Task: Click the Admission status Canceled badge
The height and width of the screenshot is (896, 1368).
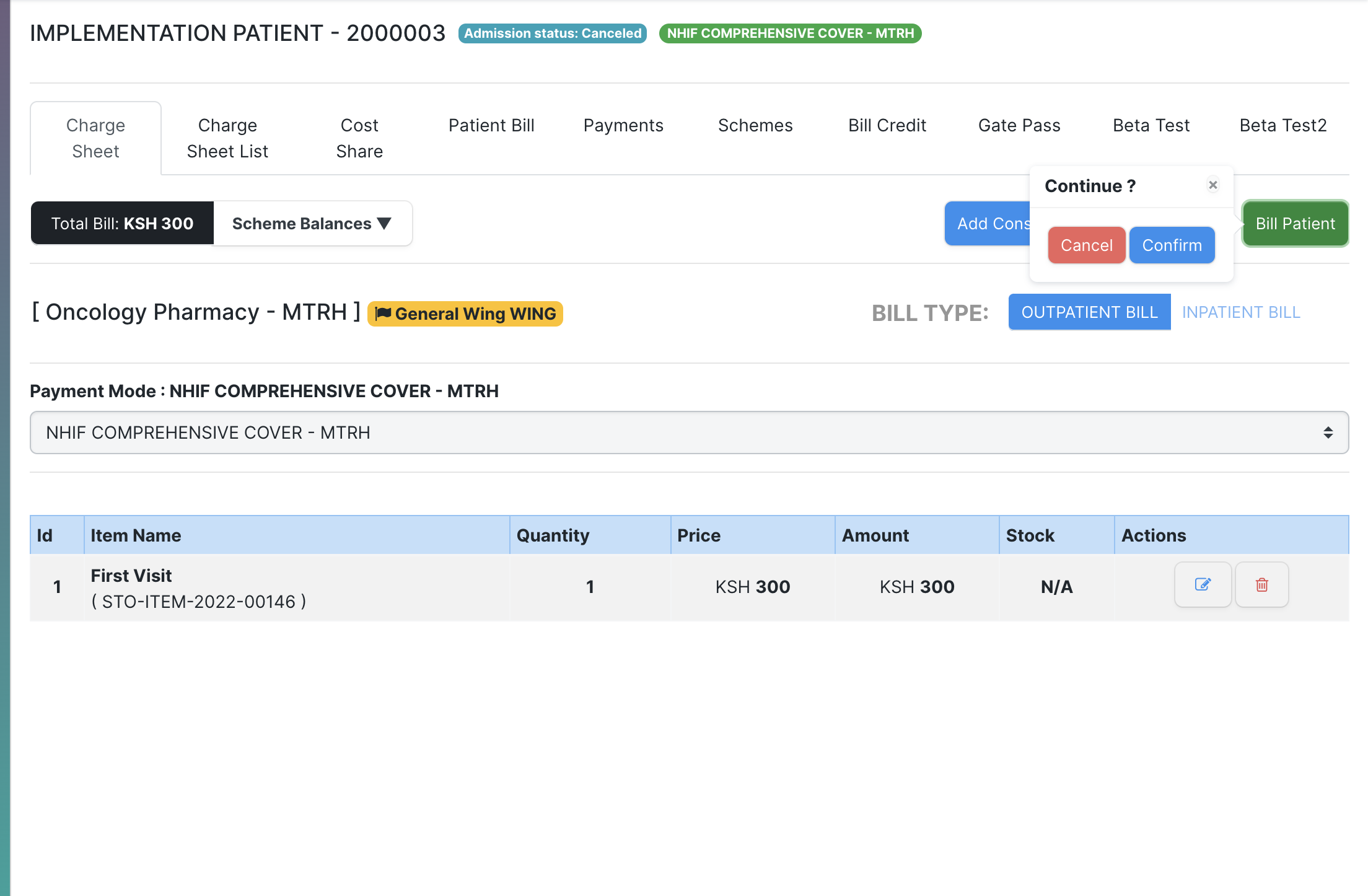Action: [x=553, y=33]
